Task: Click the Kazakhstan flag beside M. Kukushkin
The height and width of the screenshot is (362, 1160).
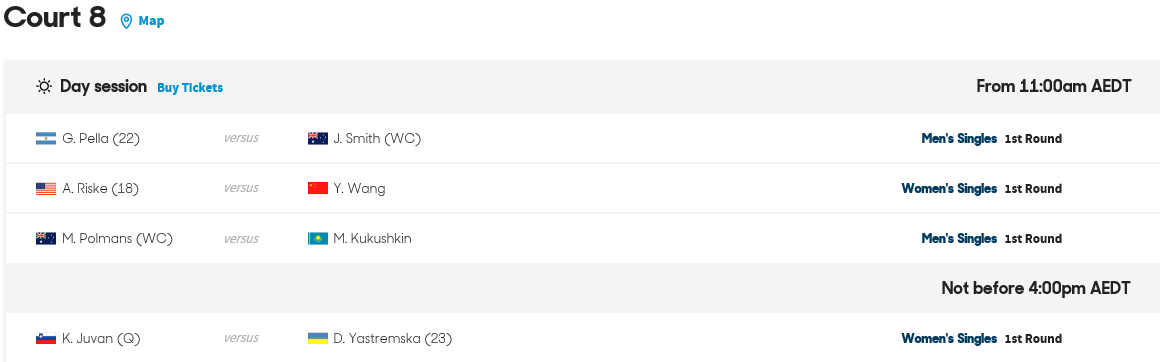Action: 318,238
